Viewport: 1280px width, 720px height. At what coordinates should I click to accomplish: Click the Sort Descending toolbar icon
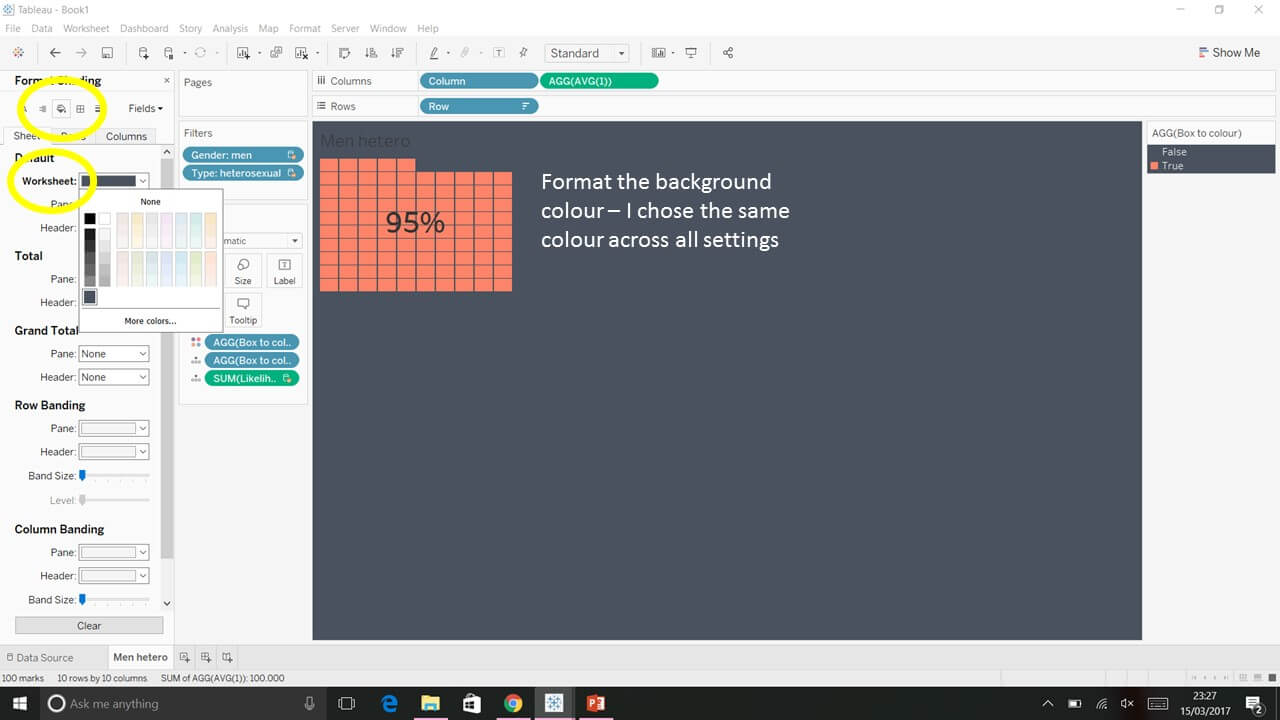click(397, 52)
